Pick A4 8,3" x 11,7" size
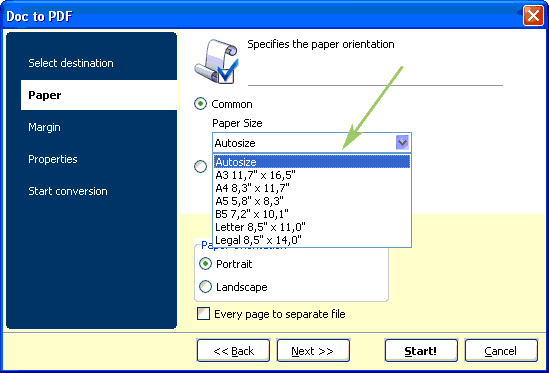 (x=312, y=188)
